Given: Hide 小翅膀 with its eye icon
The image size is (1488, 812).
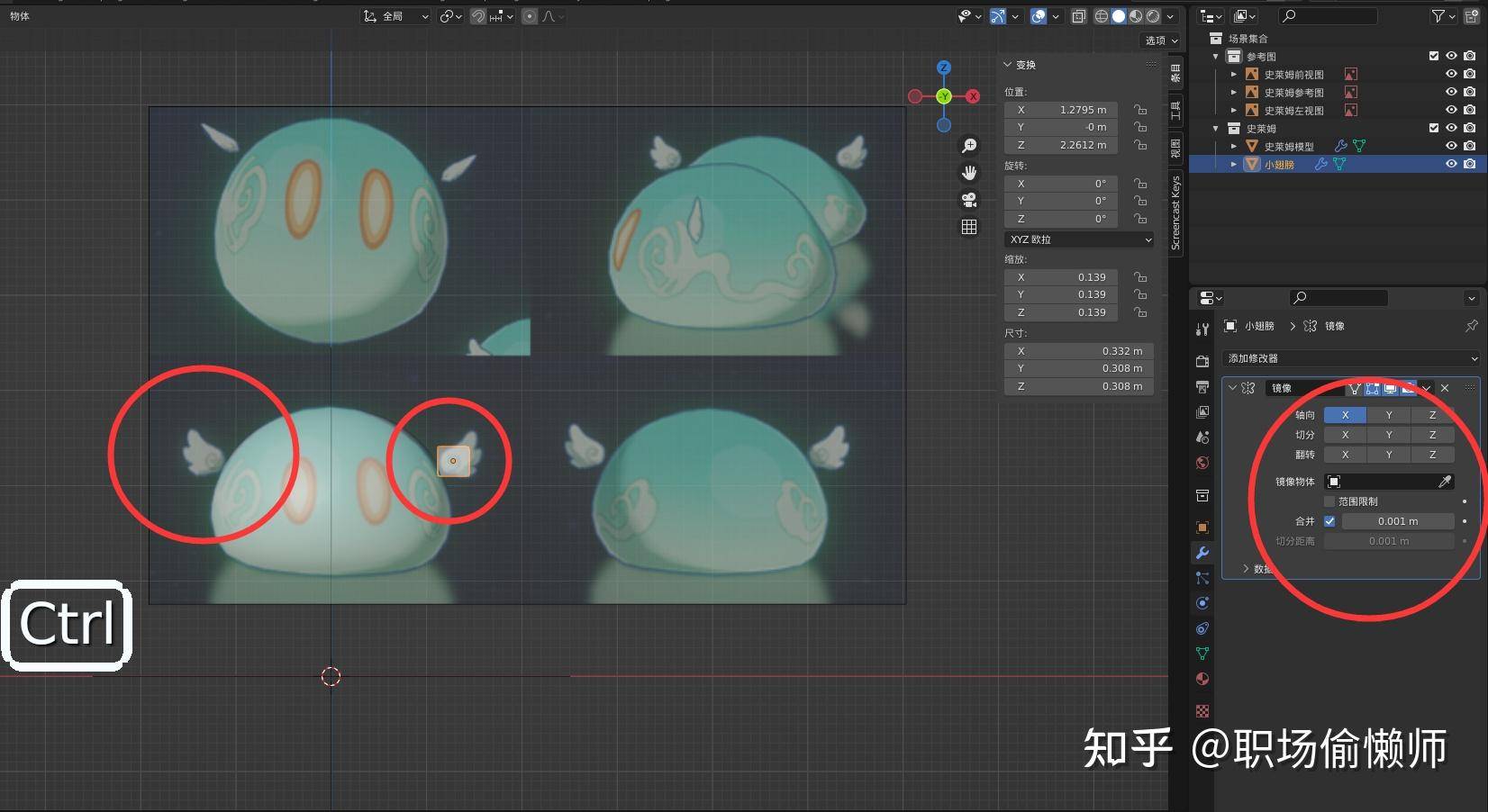Looking at the screenshot, I should [1451, 164].
